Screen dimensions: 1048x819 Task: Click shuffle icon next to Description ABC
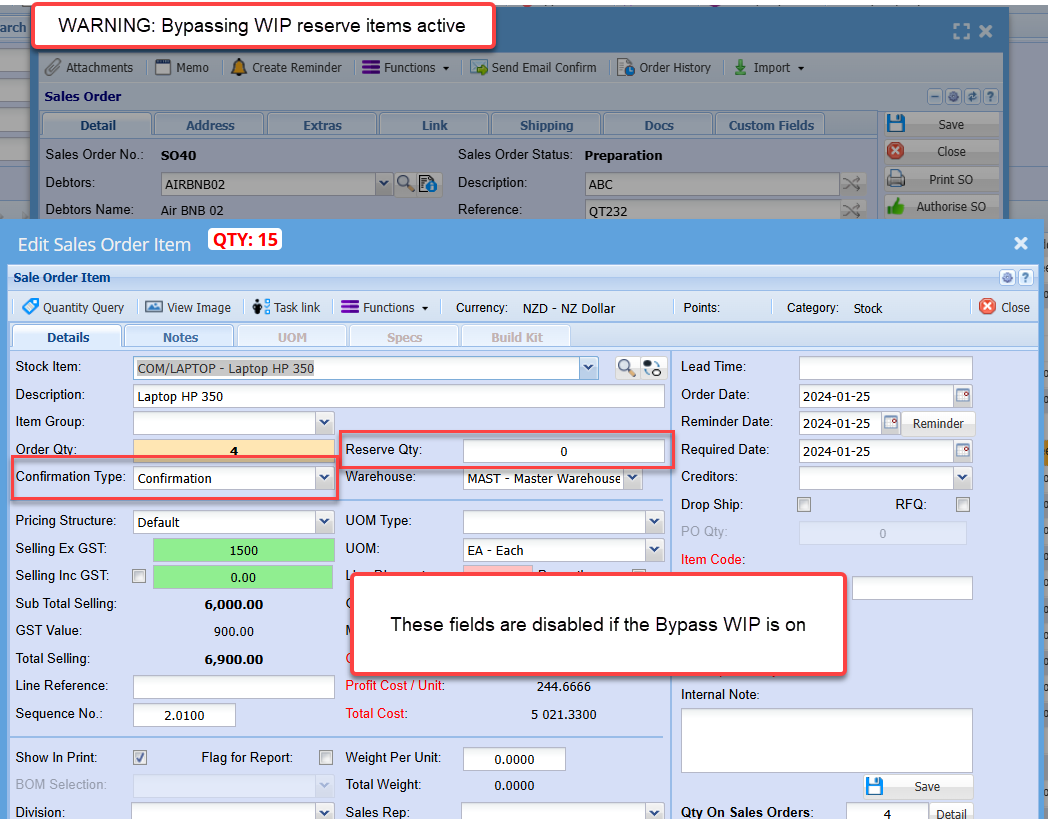click(x=852, y=183)
